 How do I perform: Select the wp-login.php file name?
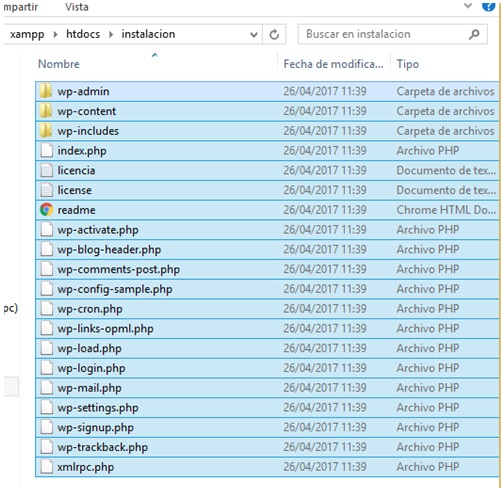click(x=91, y=368)
